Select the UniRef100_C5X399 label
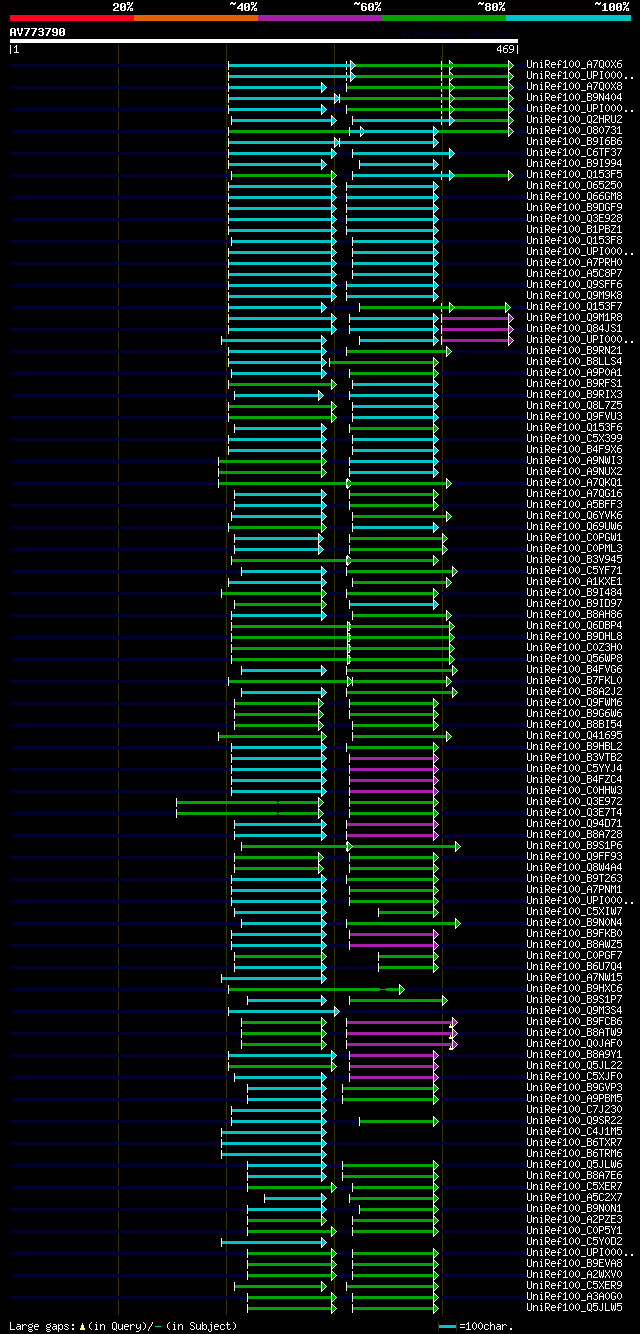Screen dimensions: 640x1334 pos(574,439)
